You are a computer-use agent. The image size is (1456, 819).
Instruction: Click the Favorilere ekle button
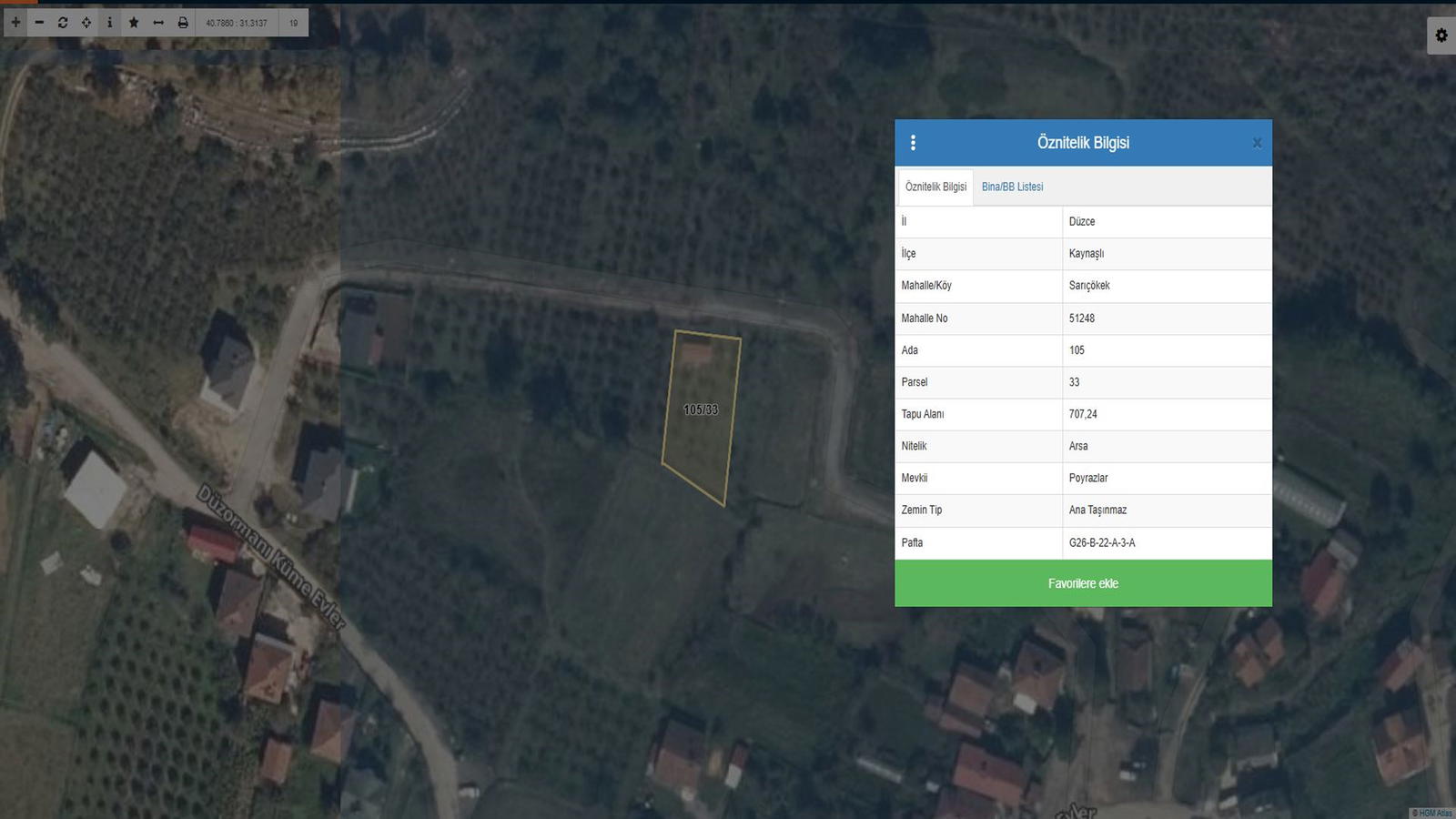click(x=1083, y=583)
